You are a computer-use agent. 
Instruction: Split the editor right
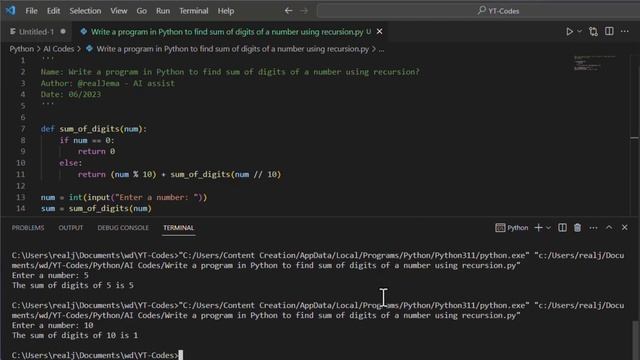pos(609,31)
